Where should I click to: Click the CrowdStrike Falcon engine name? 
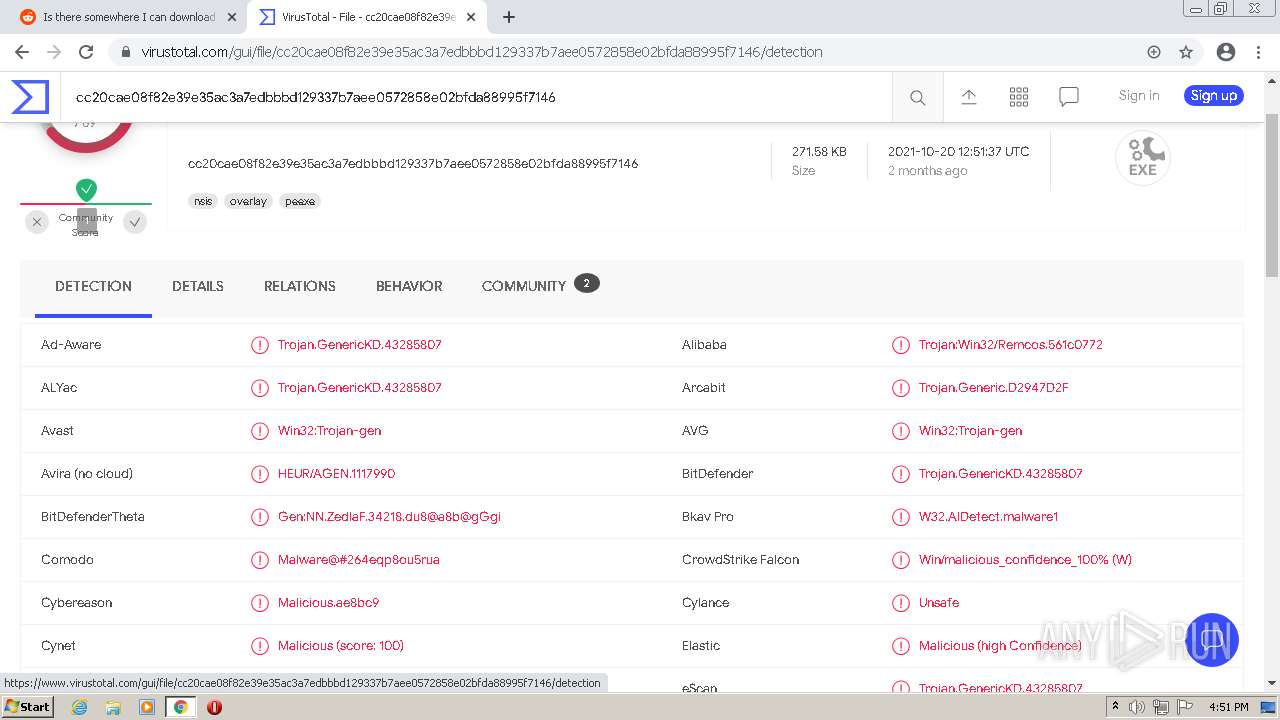click(740, 560)
